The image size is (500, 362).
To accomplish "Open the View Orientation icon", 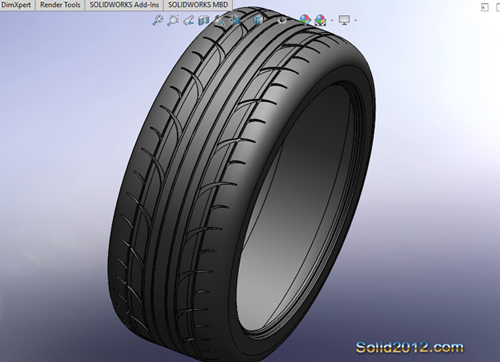I will click(236, 20).
